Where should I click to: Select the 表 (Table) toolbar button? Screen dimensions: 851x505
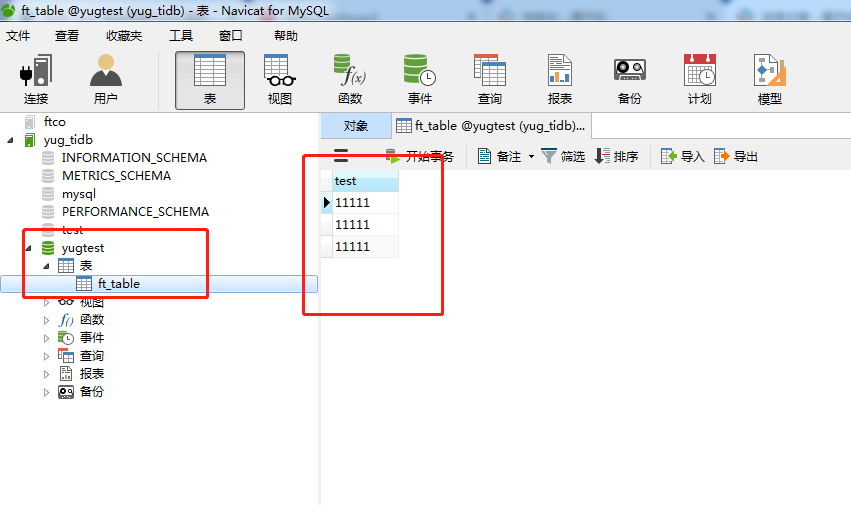(x=210, y=80)
